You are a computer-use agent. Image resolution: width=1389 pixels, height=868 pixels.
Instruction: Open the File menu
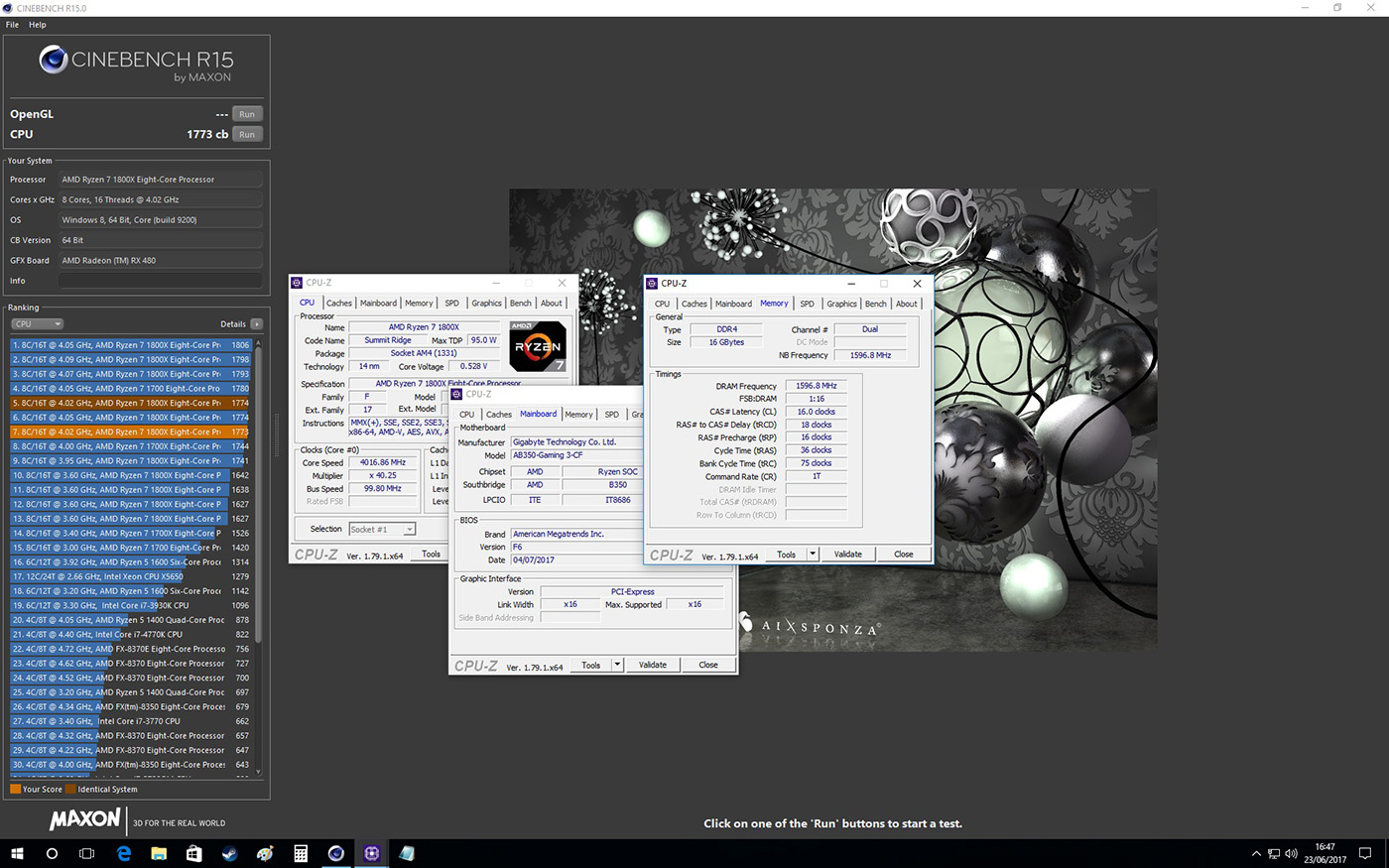[x=13, y=24]
